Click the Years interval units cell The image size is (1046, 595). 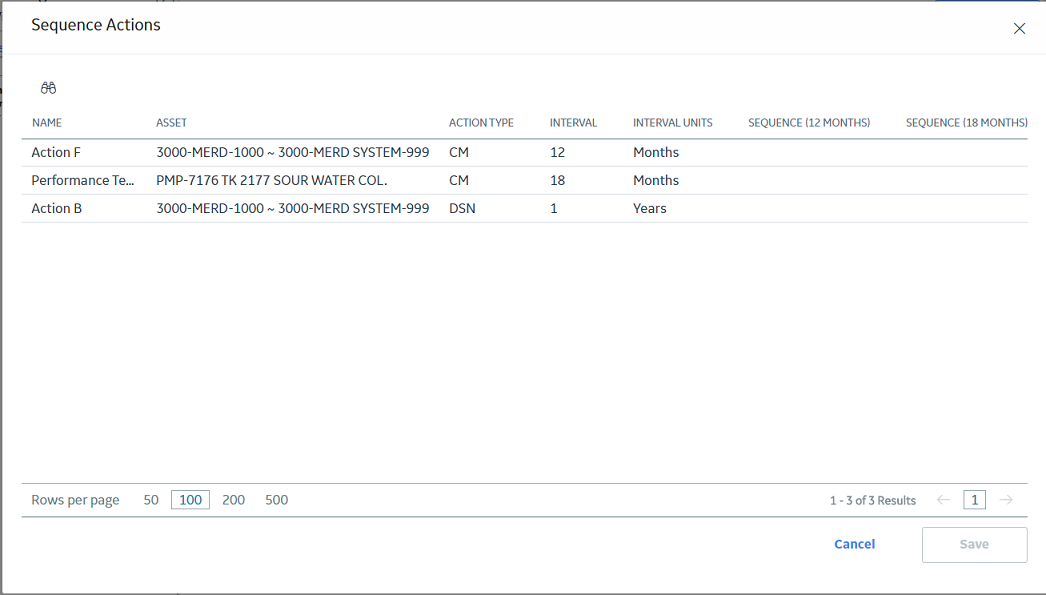point(650,209)
